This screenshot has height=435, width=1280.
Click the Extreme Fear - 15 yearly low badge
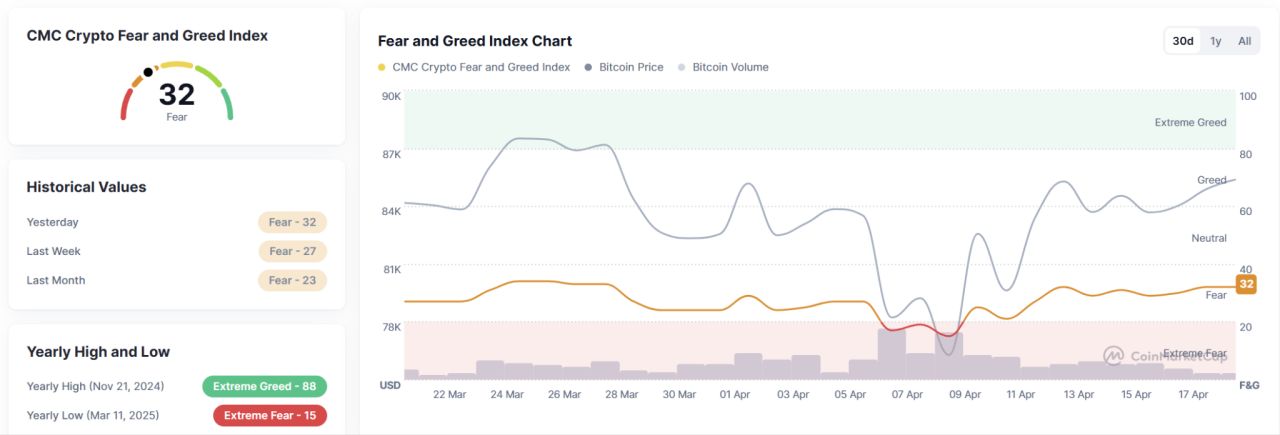tap(270, 415)
